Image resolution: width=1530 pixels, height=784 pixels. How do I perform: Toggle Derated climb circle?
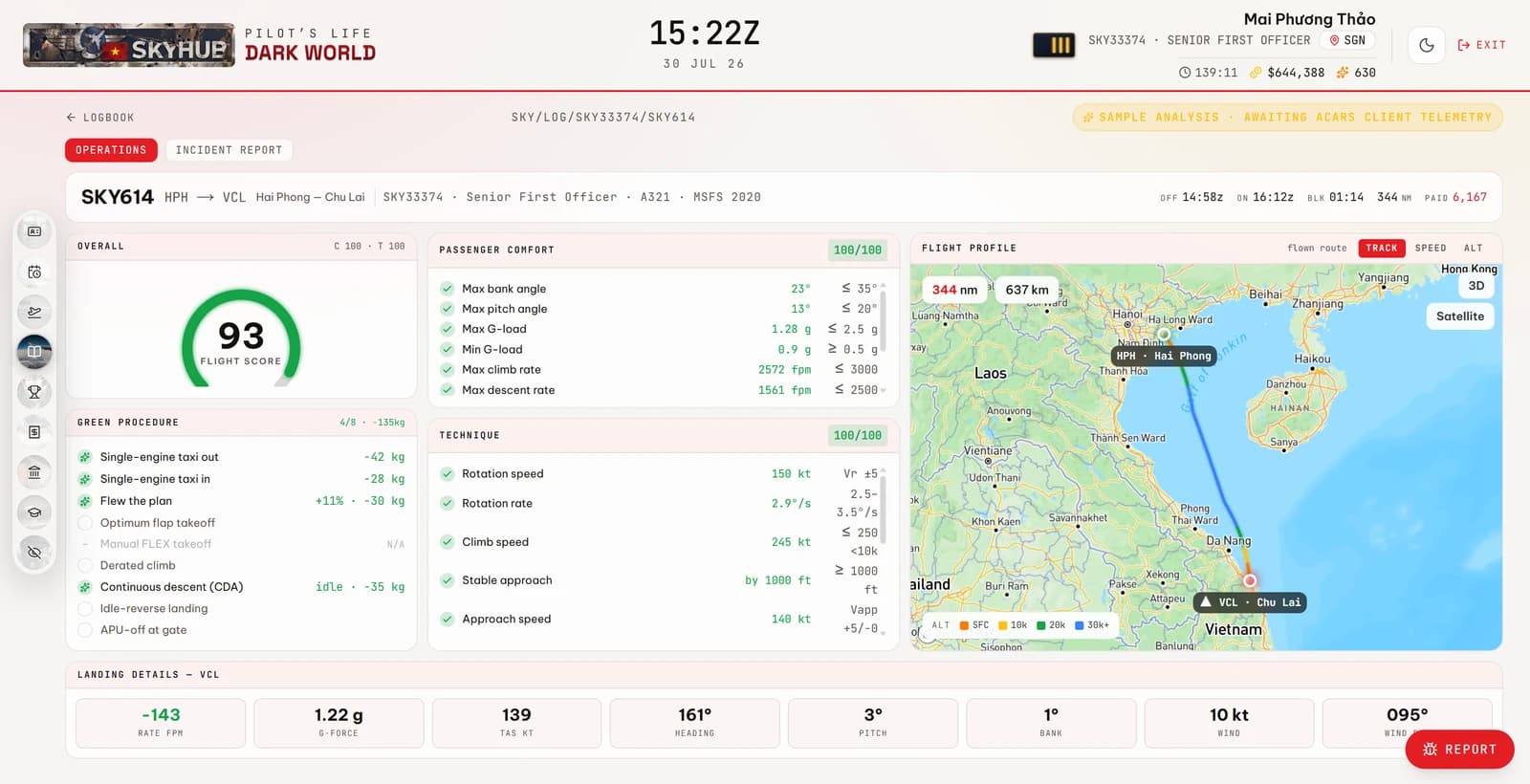(85, 566)
